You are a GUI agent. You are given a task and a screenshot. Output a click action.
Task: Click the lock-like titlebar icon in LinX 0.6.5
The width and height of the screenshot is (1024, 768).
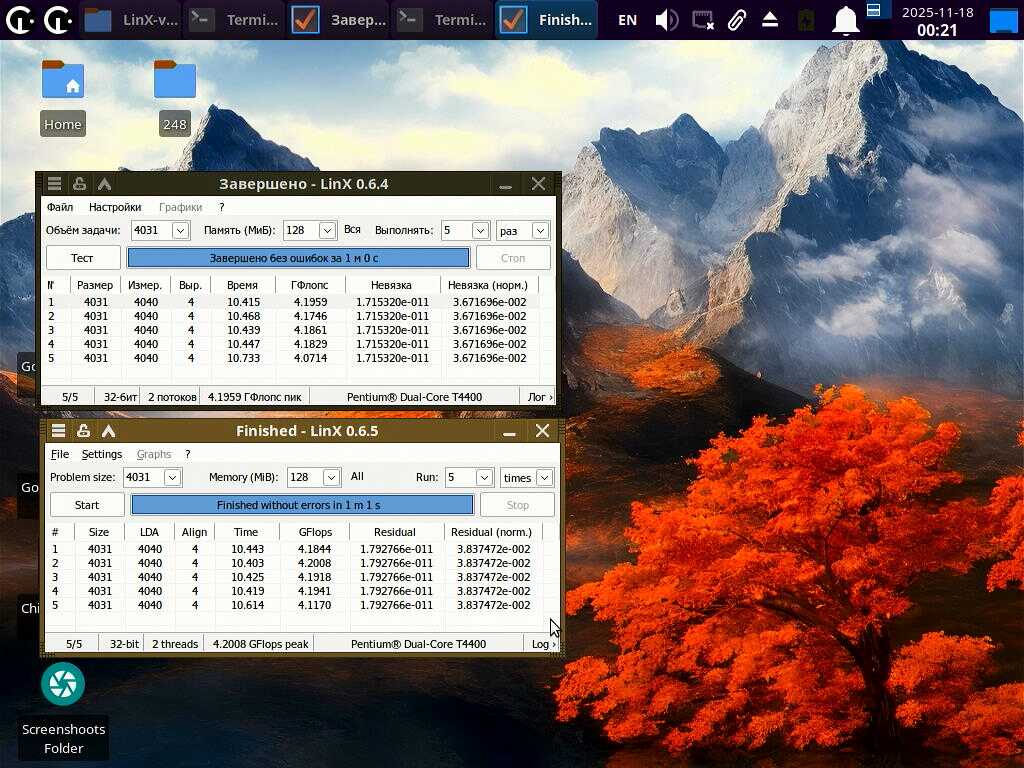[84, 431]
